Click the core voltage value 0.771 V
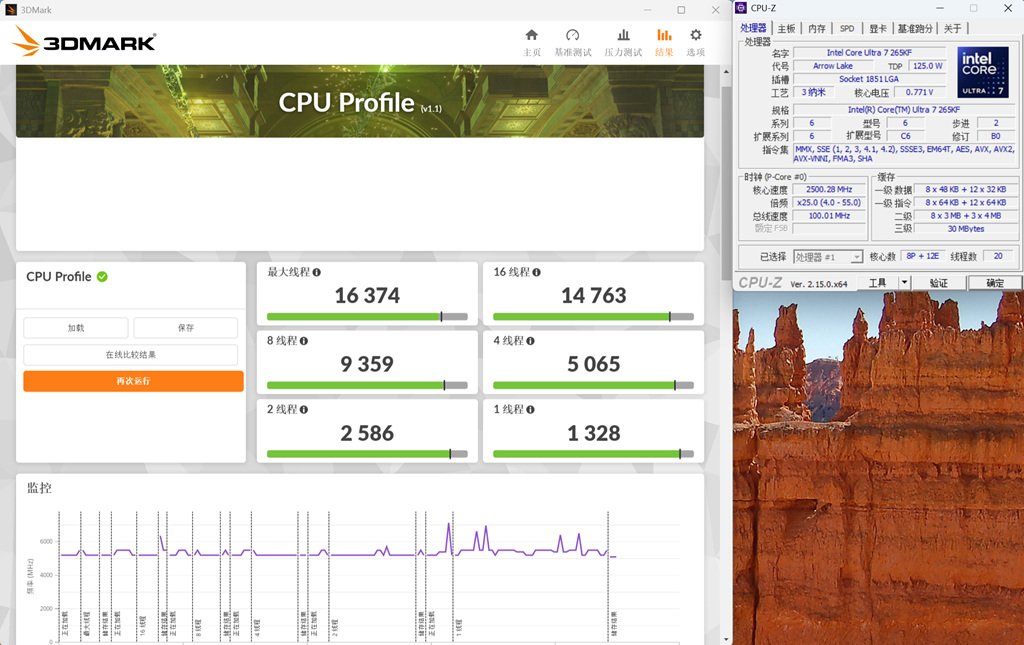Screen dimensions: 1024x645 tap(920, 92)
